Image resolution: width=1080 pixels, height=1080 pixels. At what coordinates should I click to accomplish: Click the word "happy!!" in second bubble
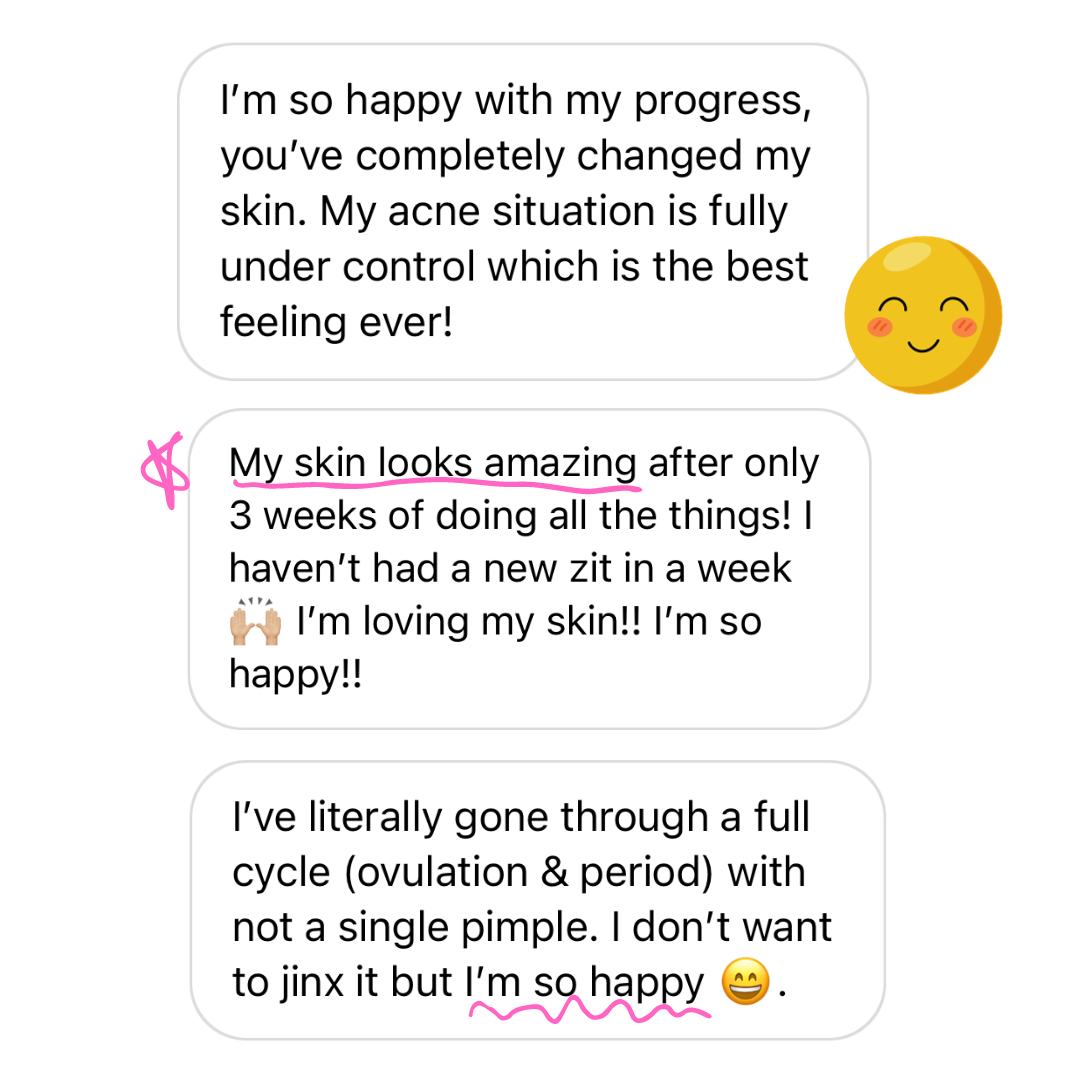[295, 674]
